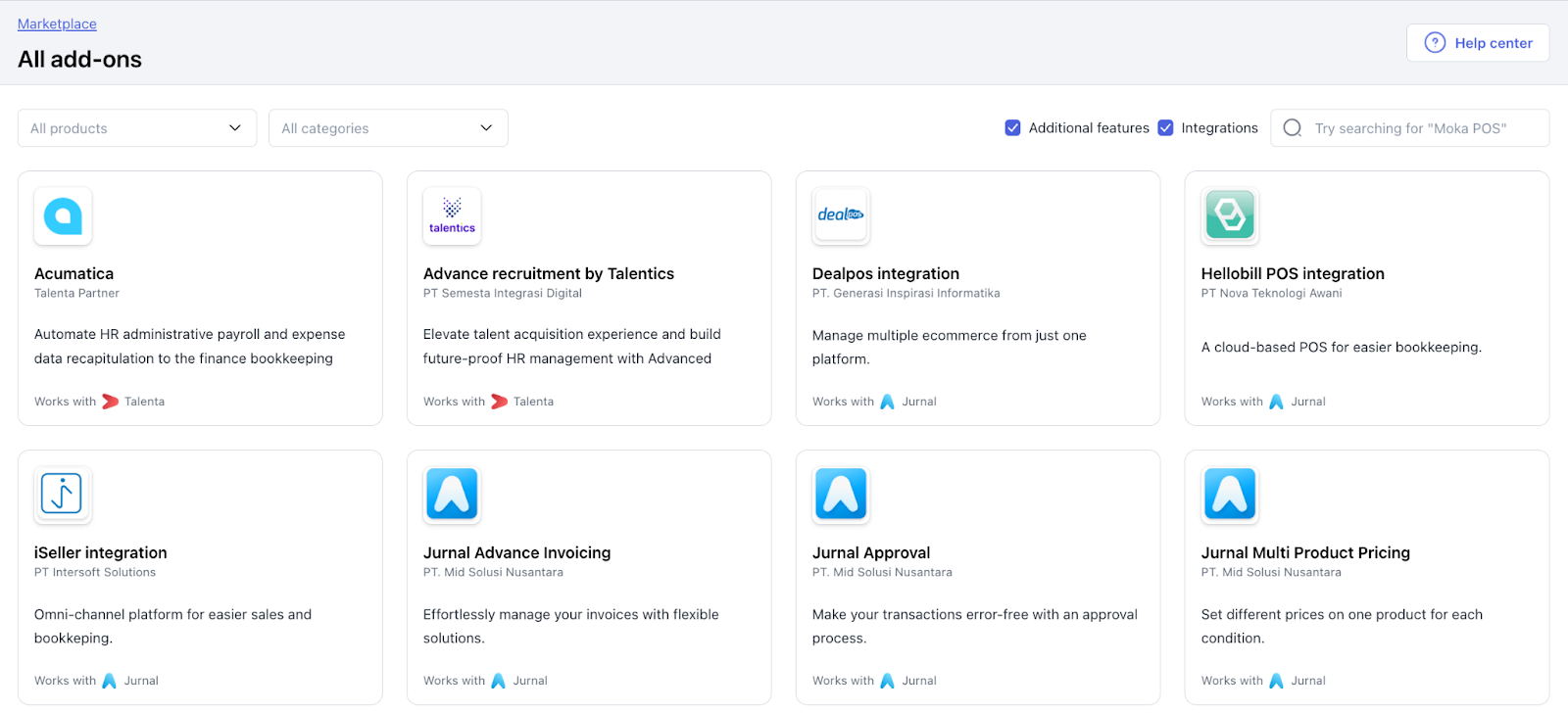Click the Jurnal Advance Invoicing logo icon

pyautogui.click(x=452, y=495)
